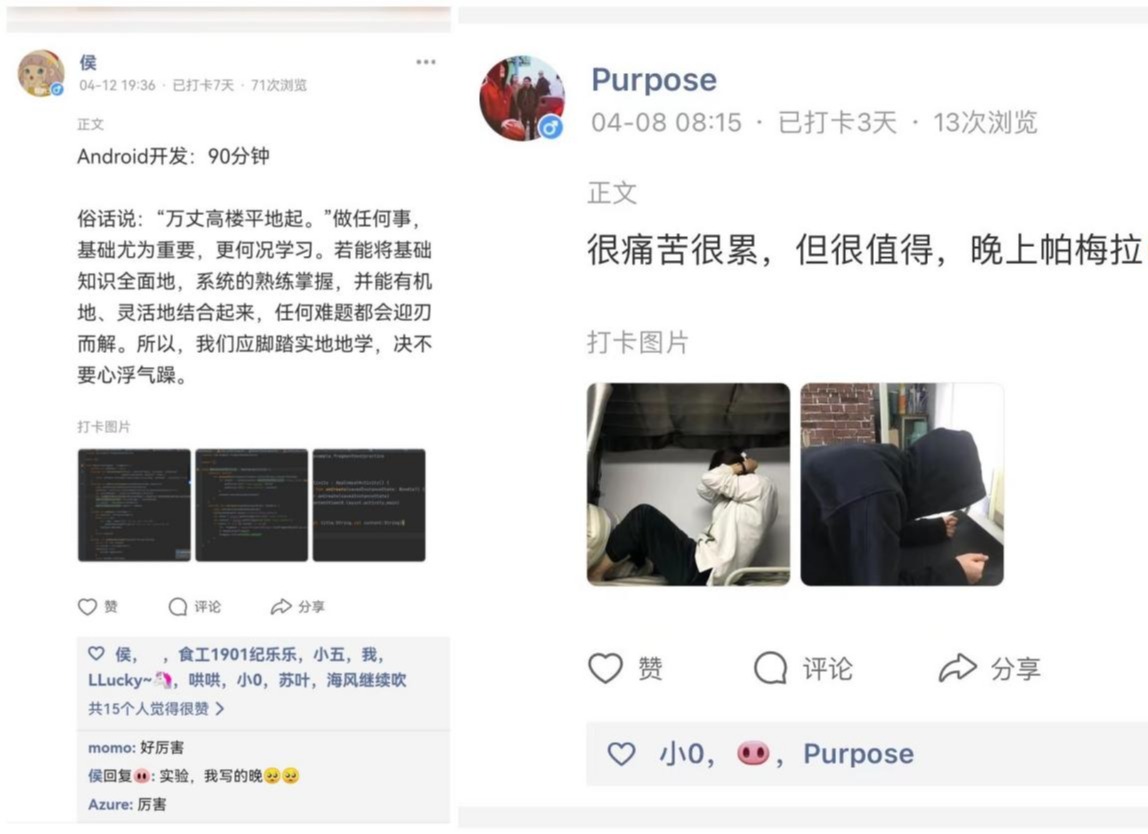Open Azure's profile from the comment
The image size is (1148, 834).
click(x=110, y=804)
